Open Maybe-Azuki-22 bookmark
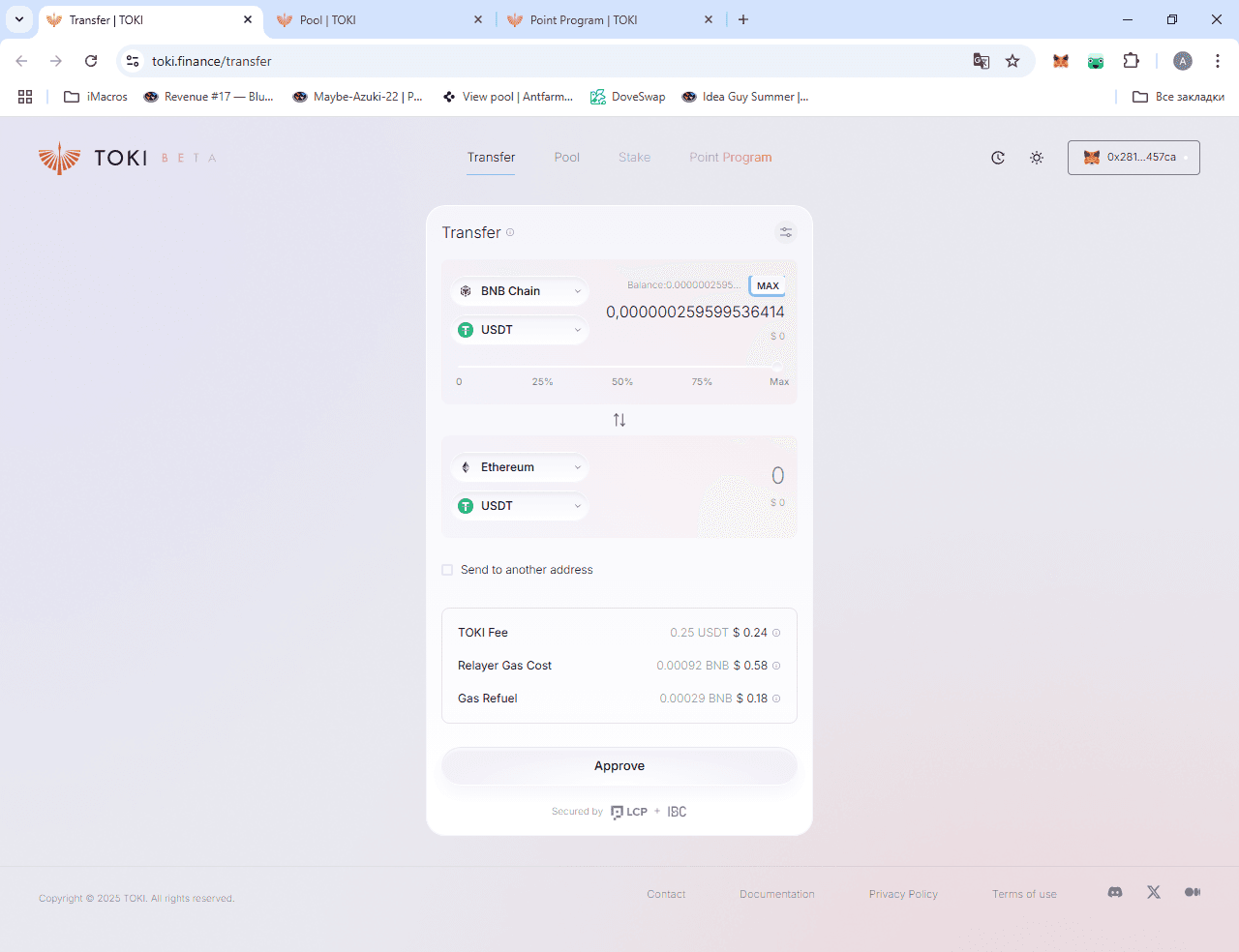 click(x=358, y=97)
